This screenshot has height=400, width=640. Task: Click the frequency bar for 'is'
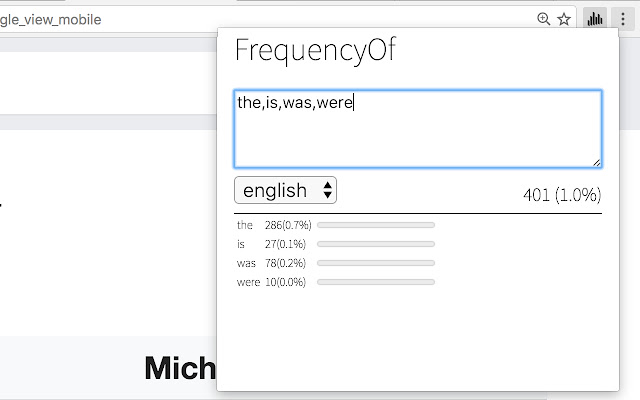[375, 244]
